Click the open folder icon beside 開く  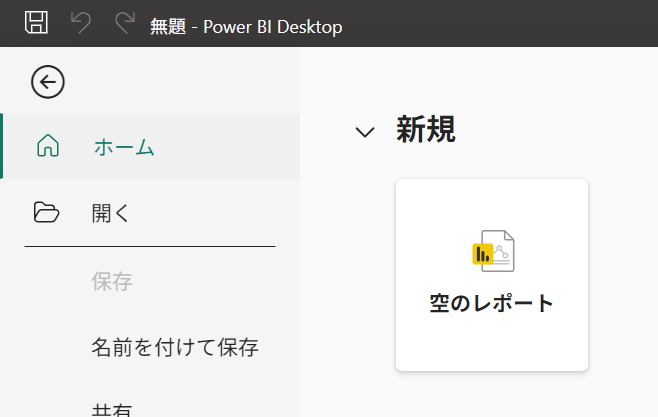[x=46, y=212]
